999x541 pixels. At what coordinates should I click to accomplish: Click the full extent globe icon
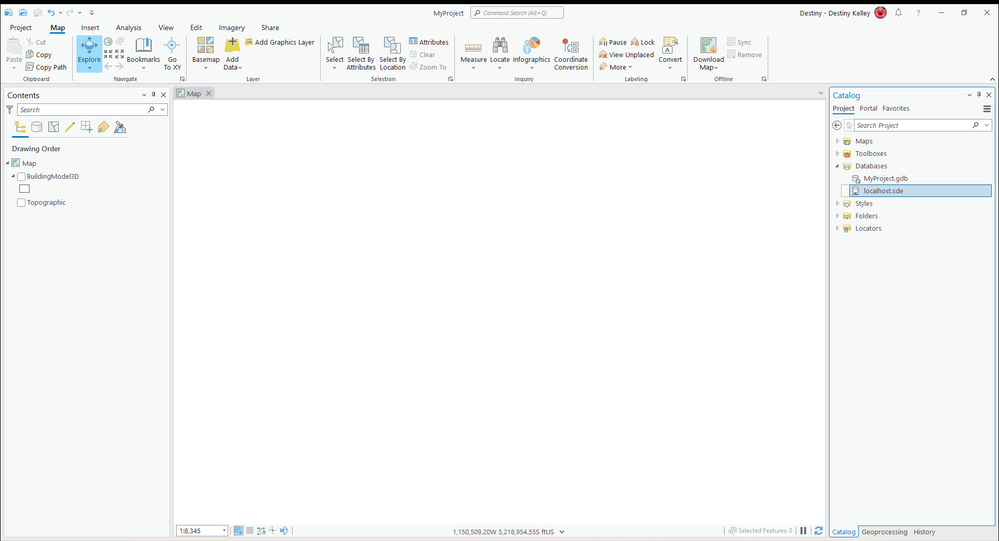click(x=108, y=42)
